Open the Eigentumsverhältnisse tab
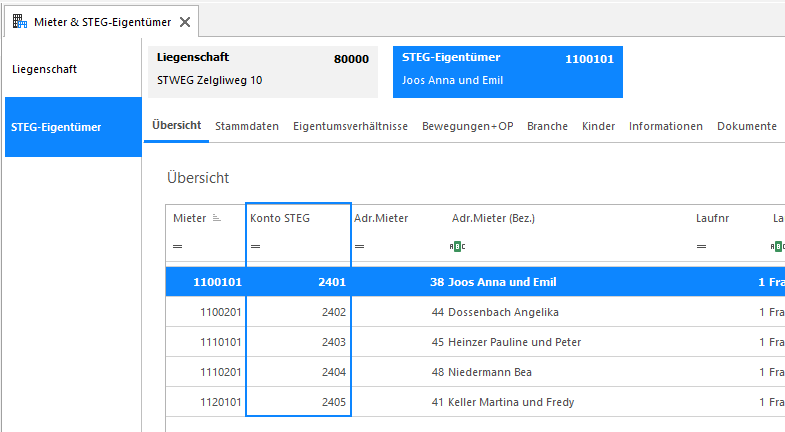The width and height of the screenshot is (785, 432). pos(350,126)
